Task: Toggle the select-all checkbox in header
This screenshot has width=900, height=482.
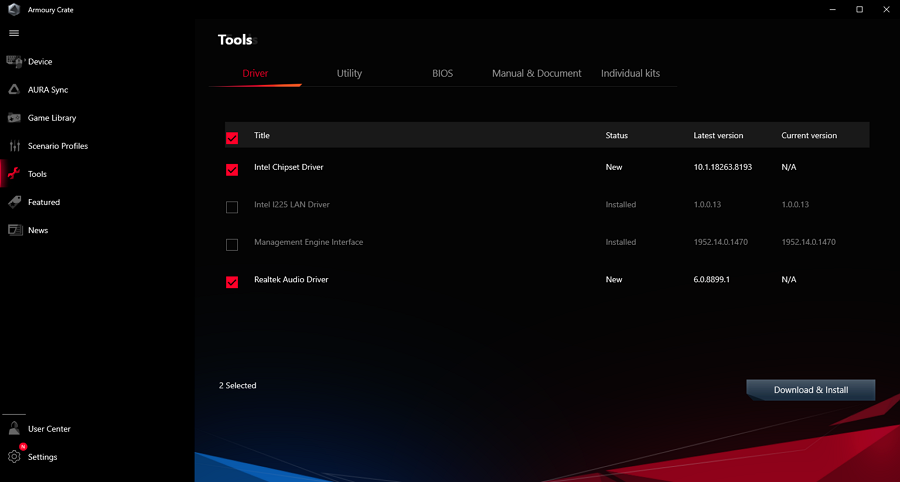Action: [x=232, y=138]
